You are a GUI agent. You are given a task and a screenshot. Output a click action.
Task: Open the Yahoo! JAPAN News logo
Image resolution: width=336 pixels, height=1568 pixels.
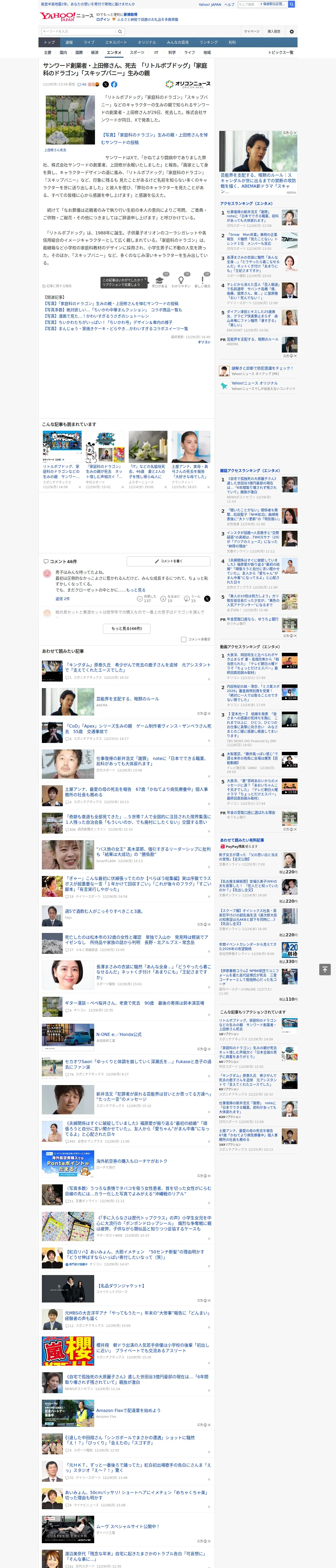click(x=66, y=16)
